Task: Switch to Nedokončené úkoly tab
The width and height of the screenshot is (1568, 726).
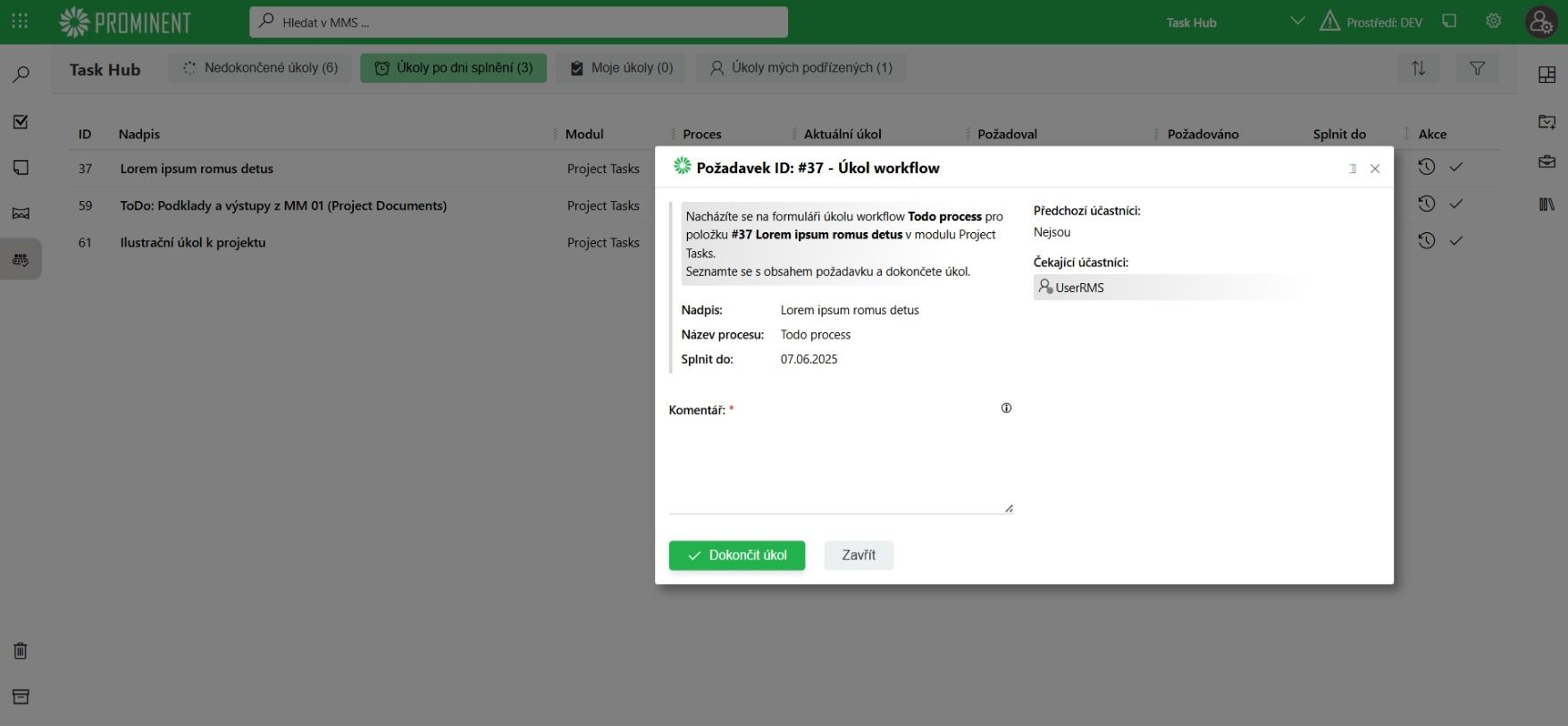Action: pyautogui.click(x=260, y=68)
